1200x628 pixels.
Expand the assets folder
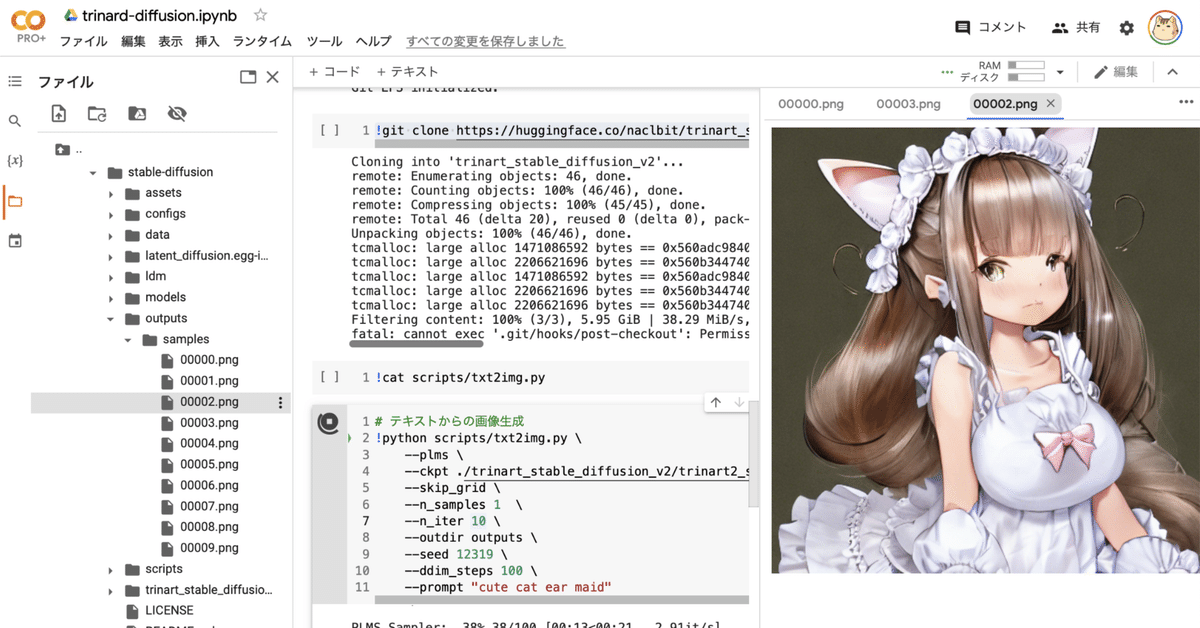coord(113,192)
